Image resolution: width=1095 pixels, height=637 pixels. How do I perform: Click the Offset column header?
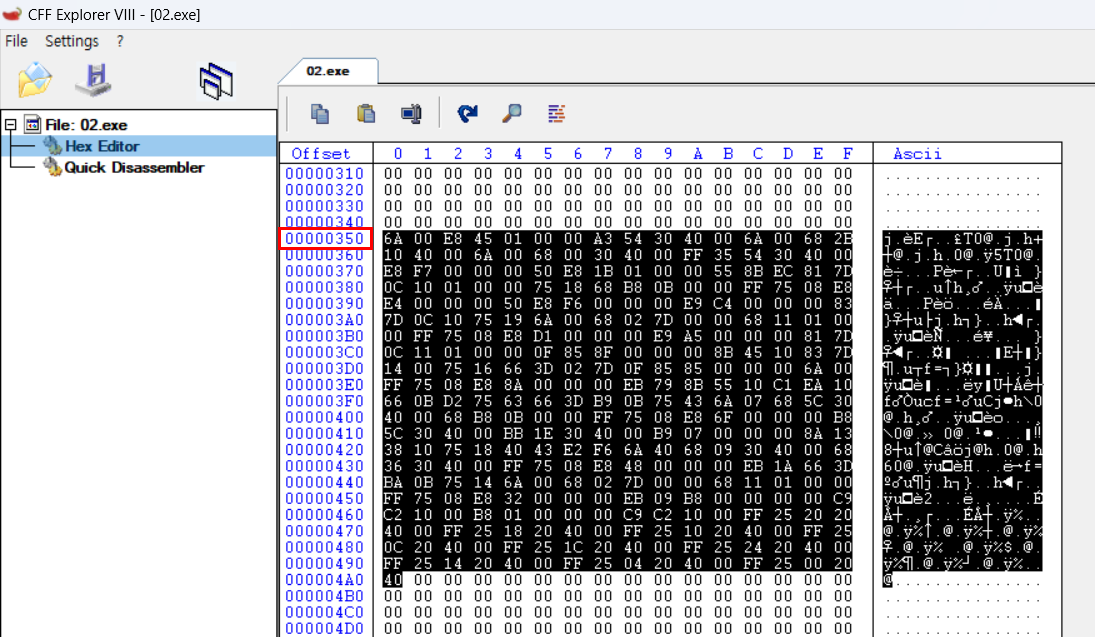[x=321, y=154]
